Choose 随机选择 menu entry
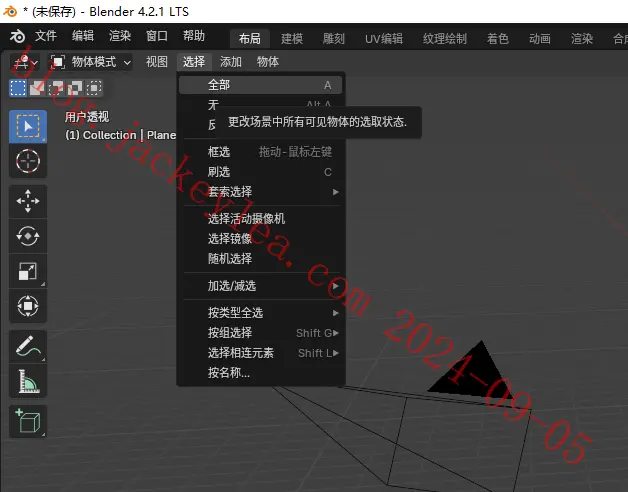628x492 pixels. pyautogui.click(x=260, y=259)
